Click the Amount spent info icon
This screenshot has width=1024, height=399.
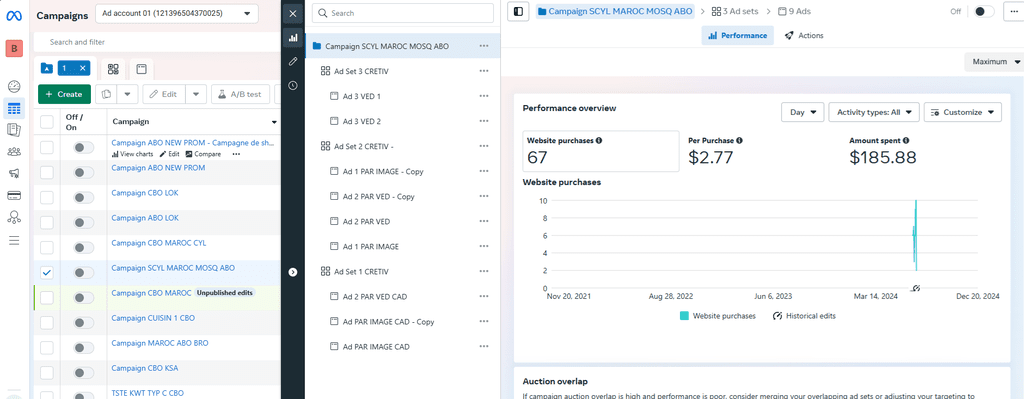point(906,140)
